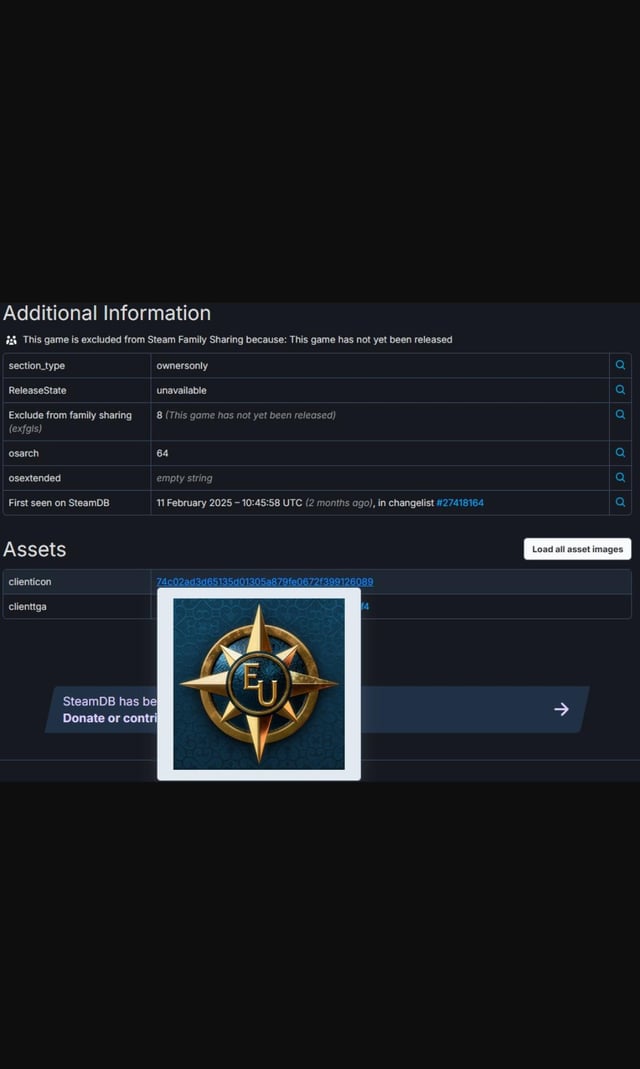Screen dimensions: 640x1069
Task: Click search icon in osextended row
Action: pyautogui.click(x=620, y=478)
